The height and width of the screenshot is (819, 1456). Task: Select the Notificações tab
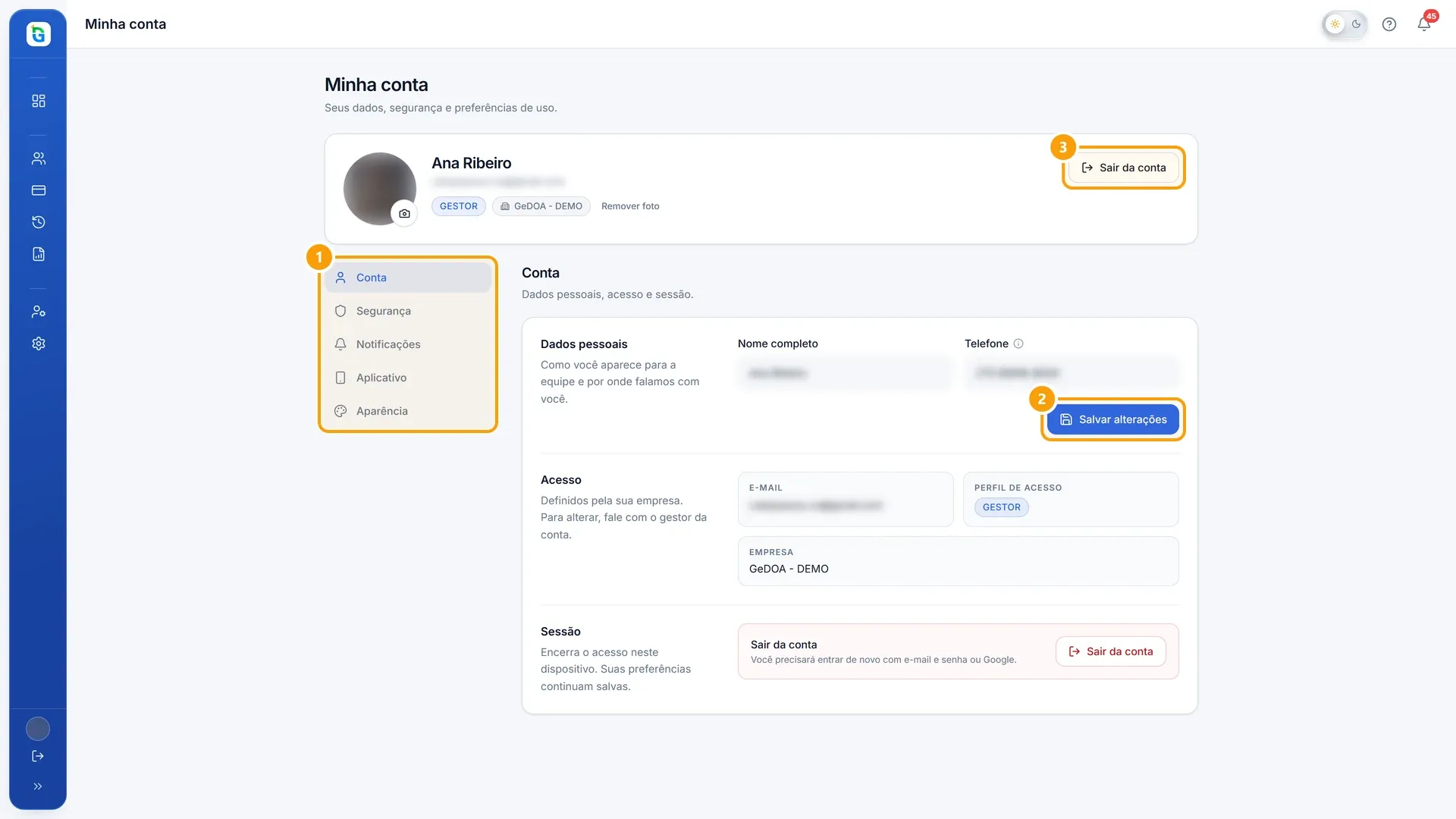click(x=408, y=344)
